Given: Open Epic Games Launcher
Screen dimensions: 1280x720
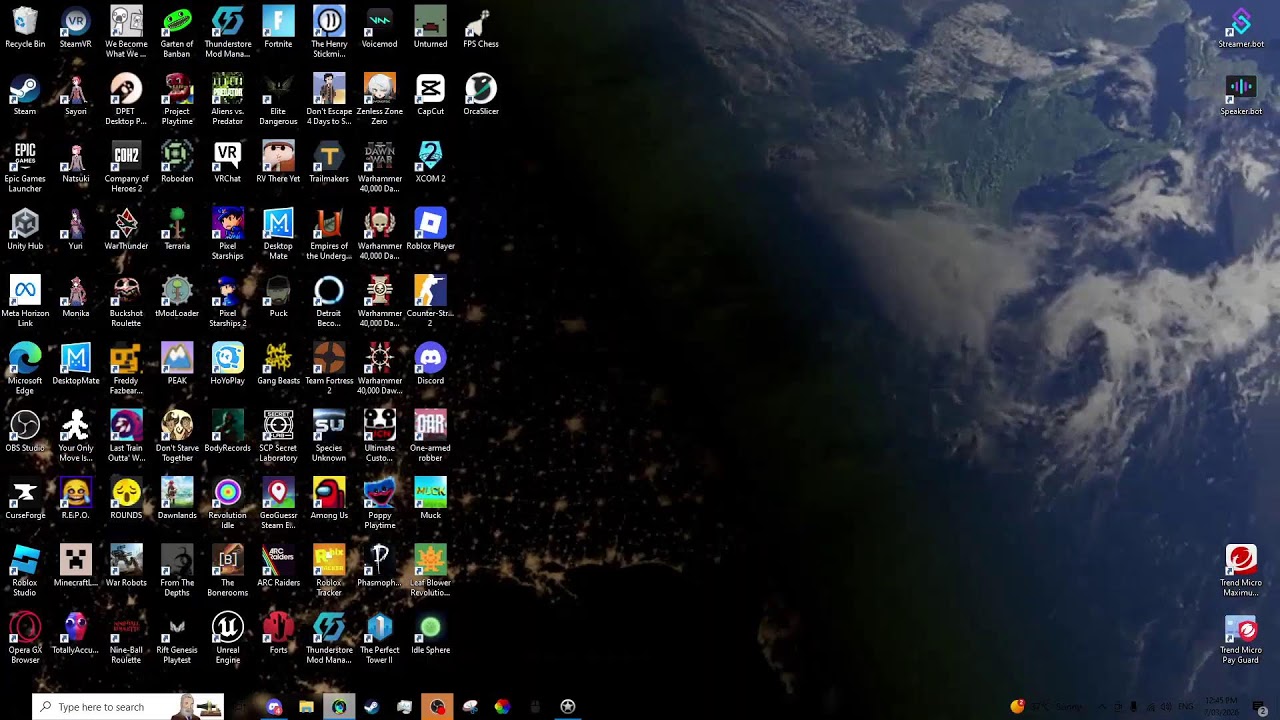Looking at the screenshot, I should click(25, 166).
